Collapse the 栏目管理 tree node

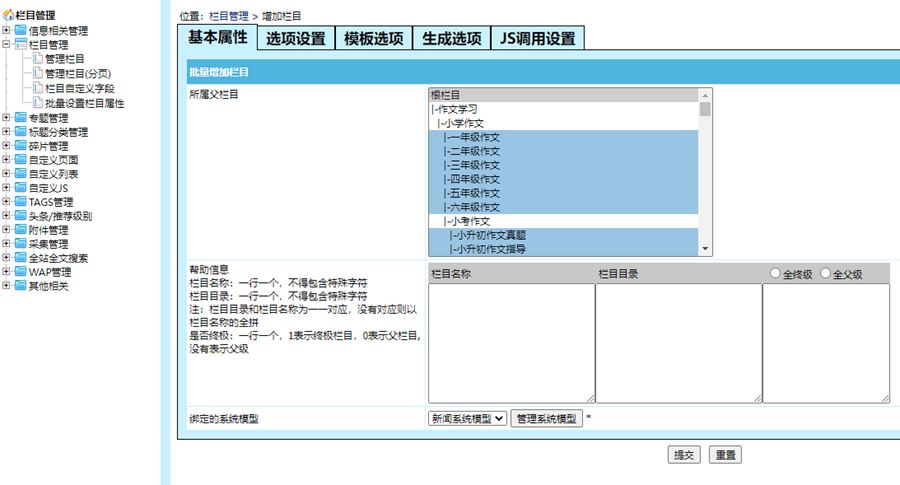pos(7,45)
